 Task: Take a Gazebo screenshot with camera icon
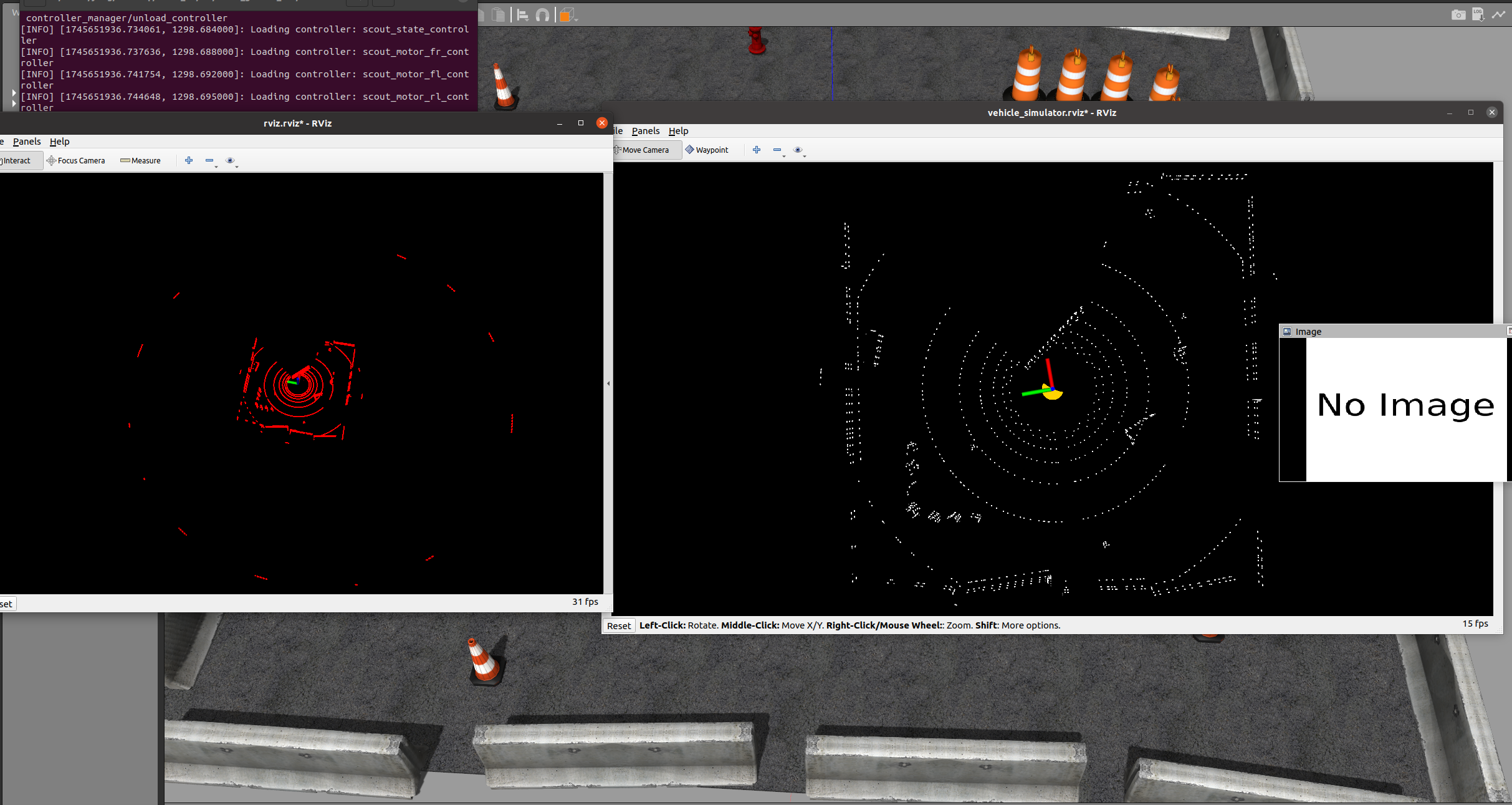click(x=1458, y=14)
